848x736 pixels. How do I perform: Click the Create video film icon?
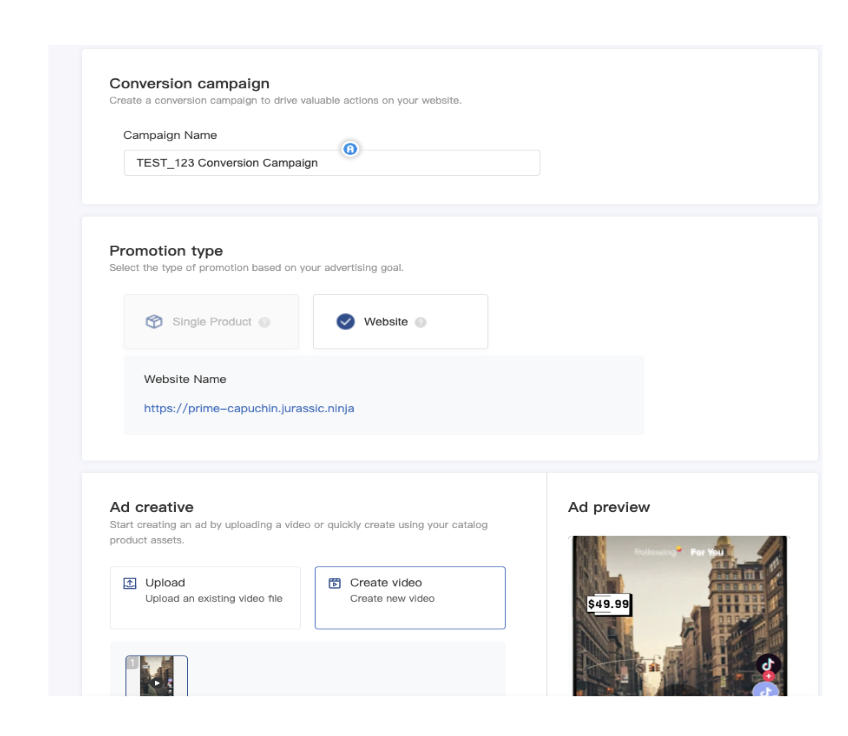click(335, 583)
